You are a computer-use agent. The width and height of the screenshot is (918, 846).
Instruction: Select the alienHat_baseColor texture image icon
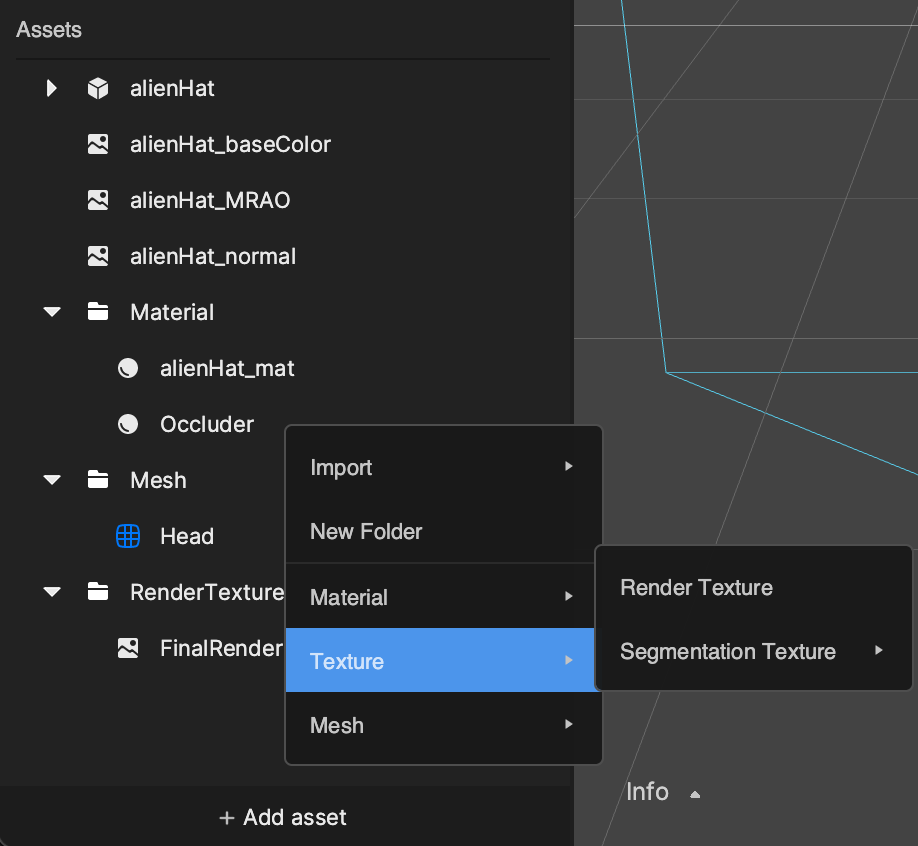point(98,144)
